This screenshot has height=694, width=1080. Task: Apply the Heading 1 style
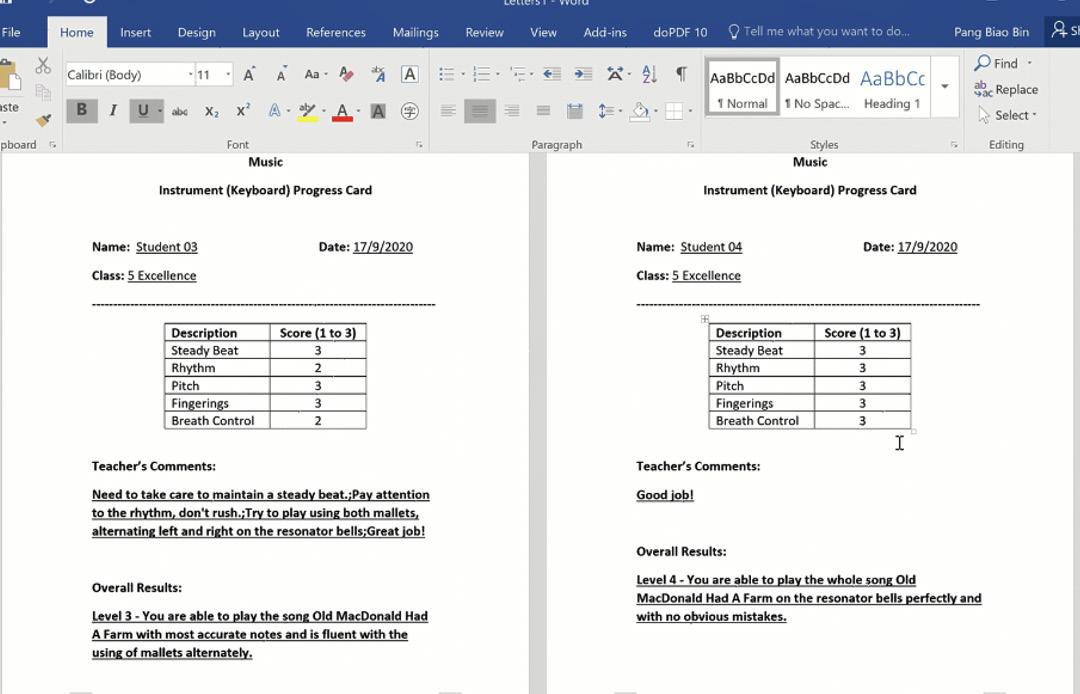(892, 86)
